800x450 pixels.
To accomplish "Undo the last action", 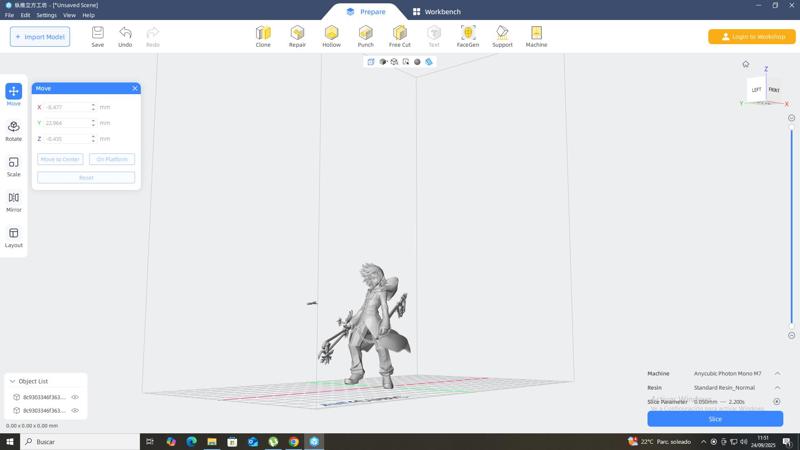I will point(125,37).
